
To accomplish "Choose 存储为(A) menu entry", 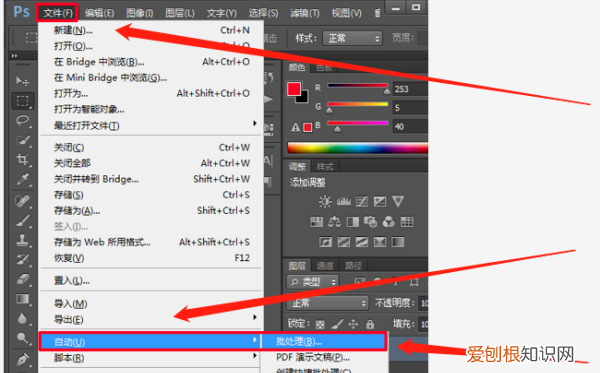I will (x=151, y=211).
